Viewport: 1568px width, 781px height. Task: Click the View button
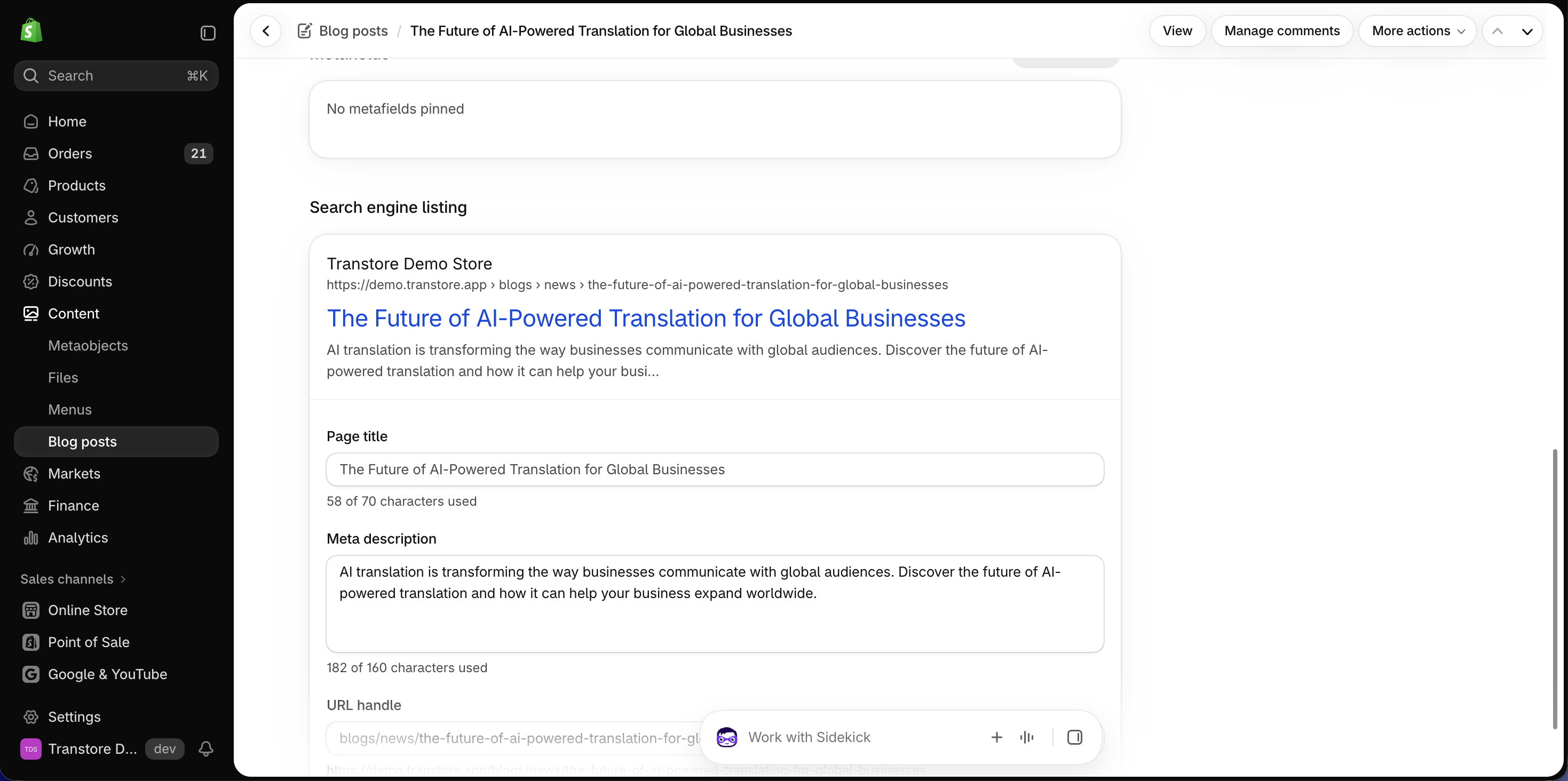[1177, 31]
